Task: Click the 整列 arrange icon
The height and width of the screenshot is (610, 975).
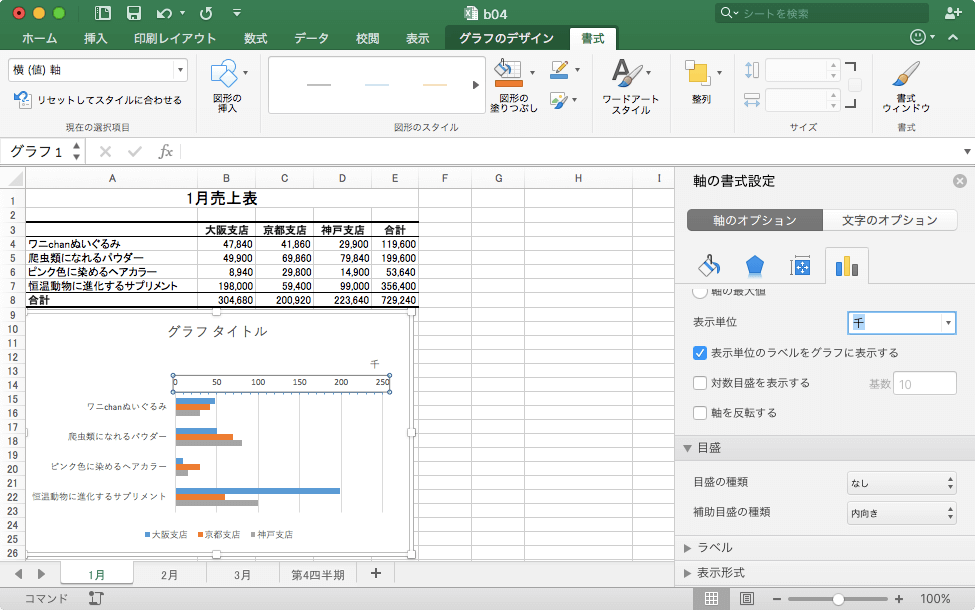Action: 697,73
